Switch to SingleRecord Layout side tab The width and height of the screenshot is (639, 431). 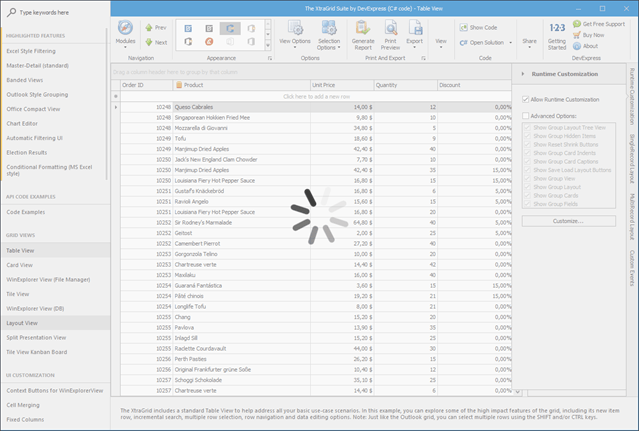(632, 158)
